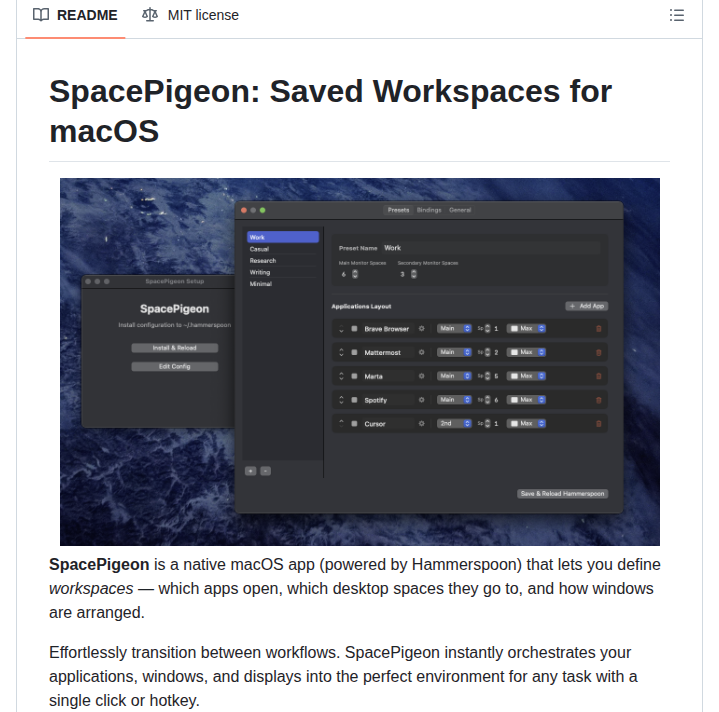
Task: Open the Main monitor dropdown for Marta
Action: point(454,376)
